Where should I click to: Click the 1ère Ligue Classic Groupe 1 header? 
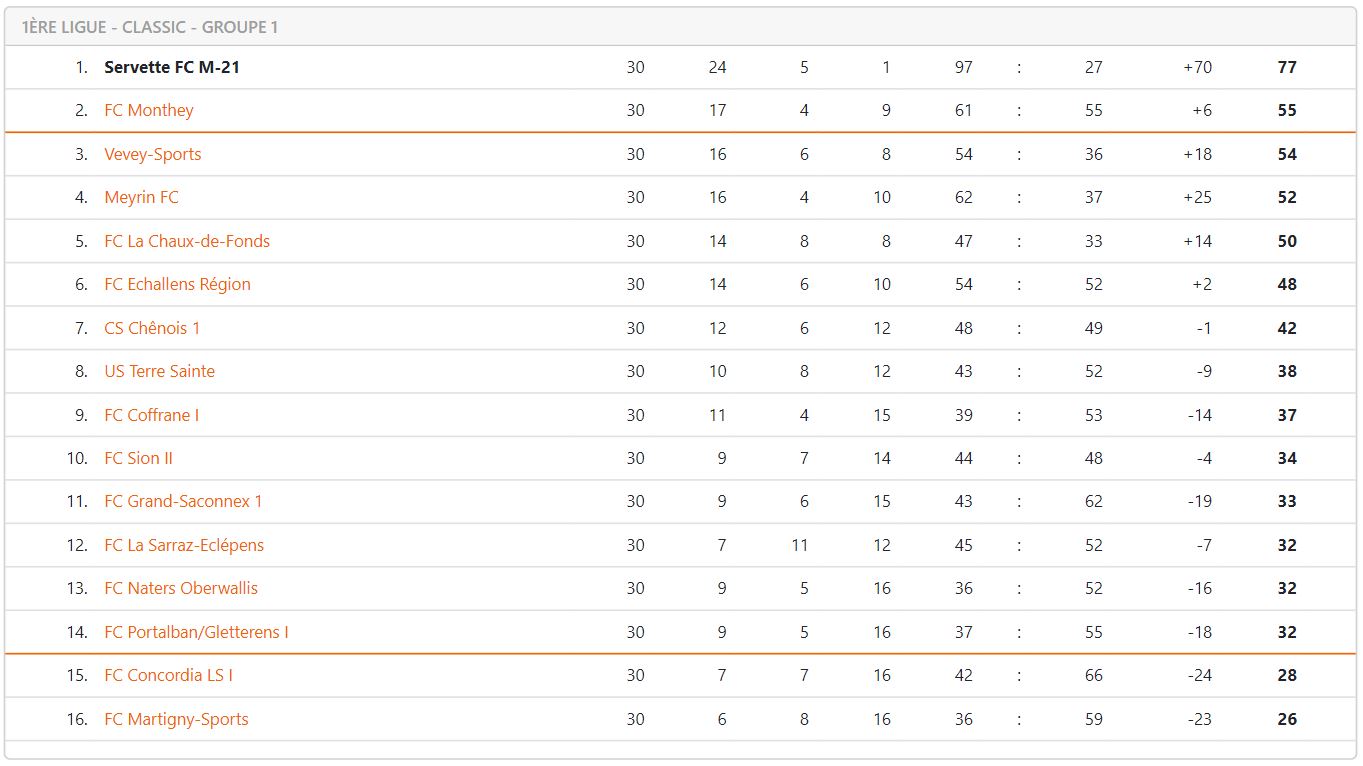[x=149, y=27]
